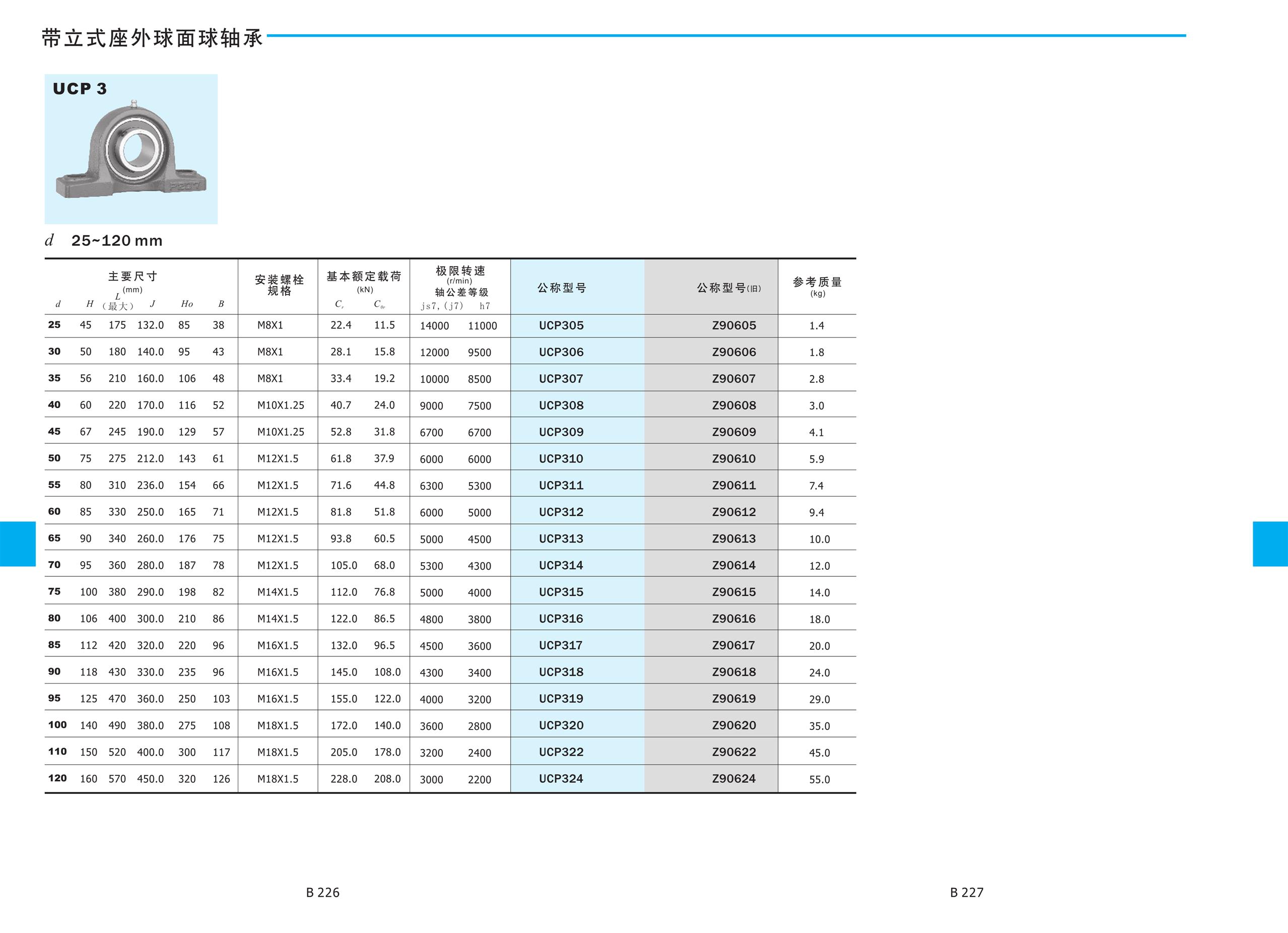
Task: Click the 基本额定载荷 column header
Action: 364,277
